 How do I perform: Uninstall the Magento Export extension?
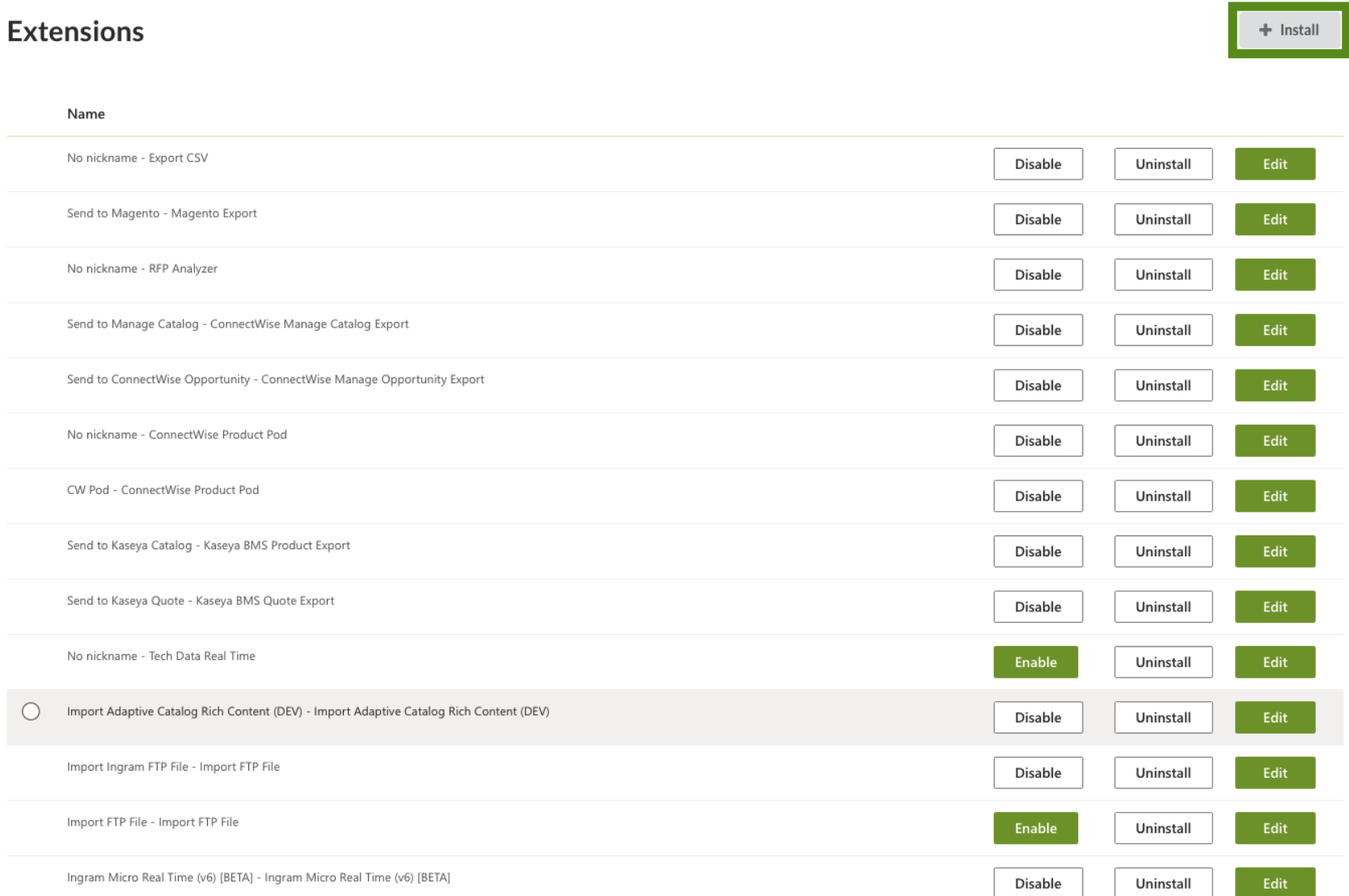click(x=1163, y=219)
